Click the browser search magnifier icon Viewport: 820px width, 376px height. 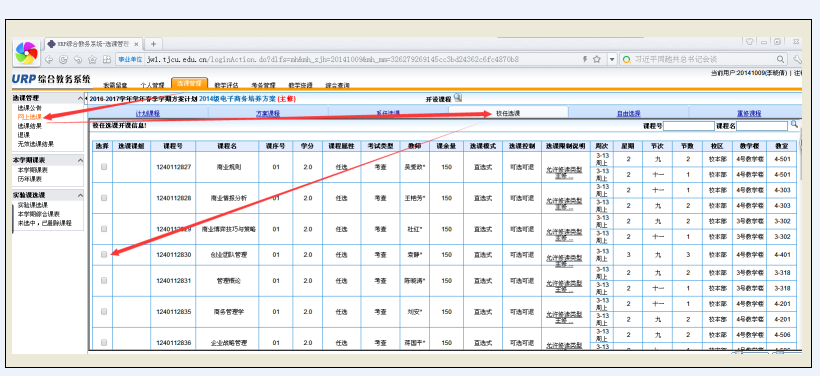(780, 60)
